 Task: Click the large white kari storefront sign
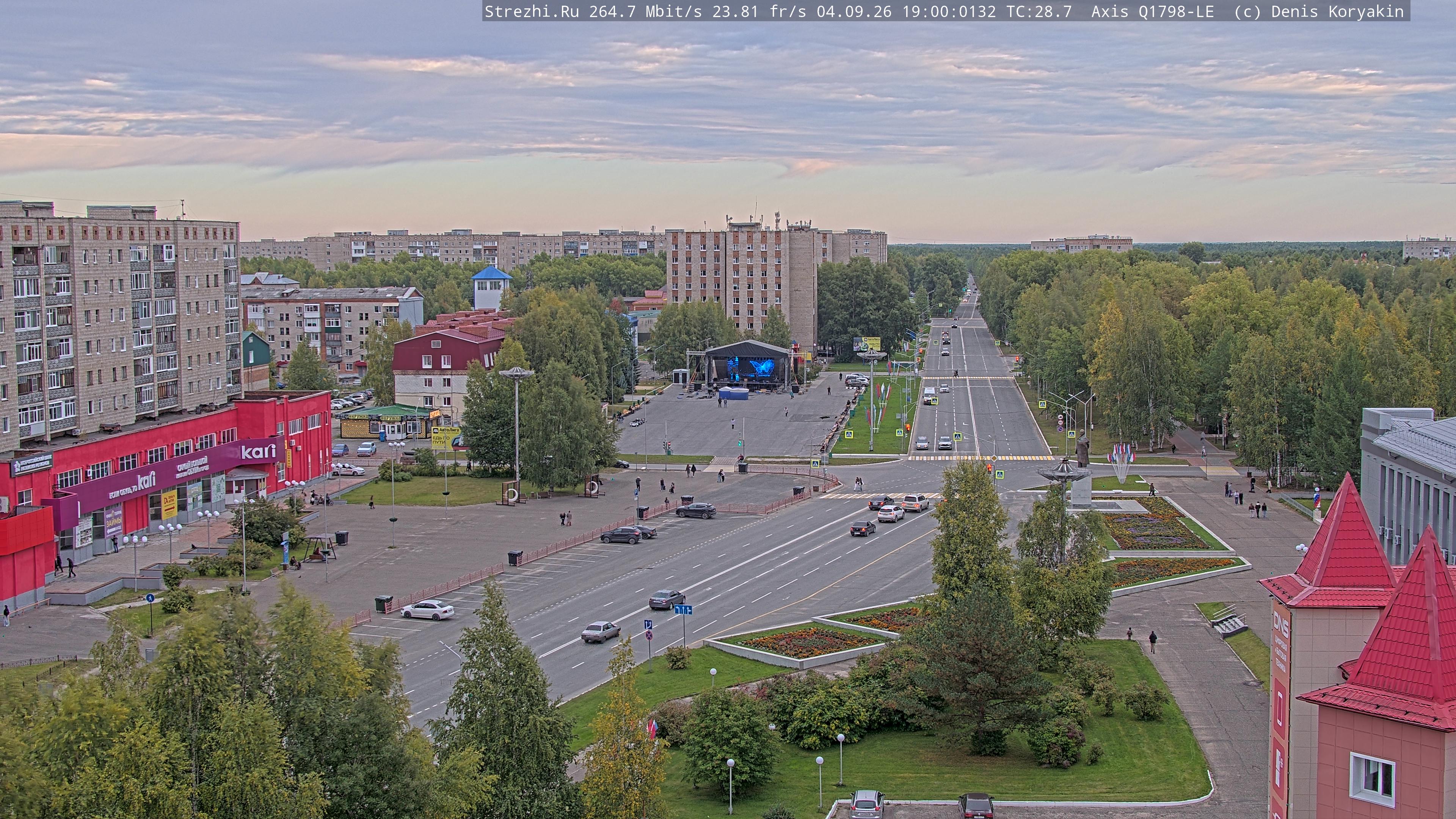point(258,452)
